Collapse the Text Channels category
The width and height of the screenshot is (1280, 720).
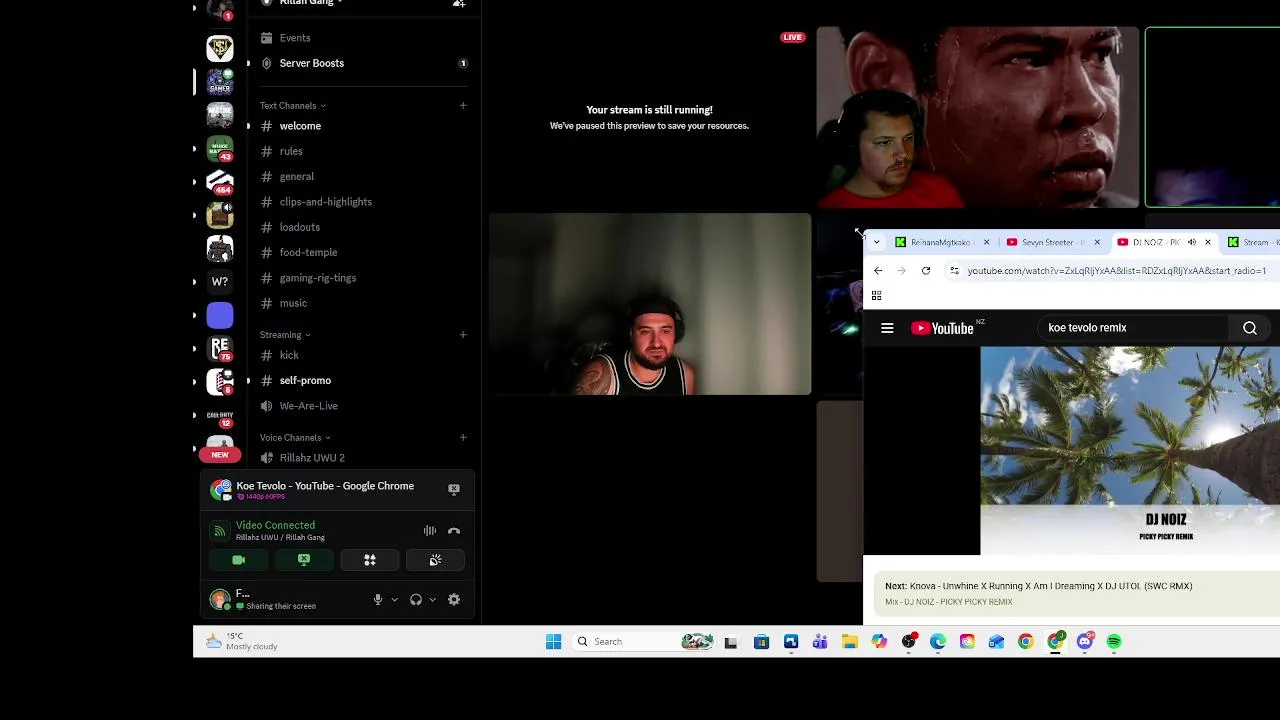click(292, 106)
